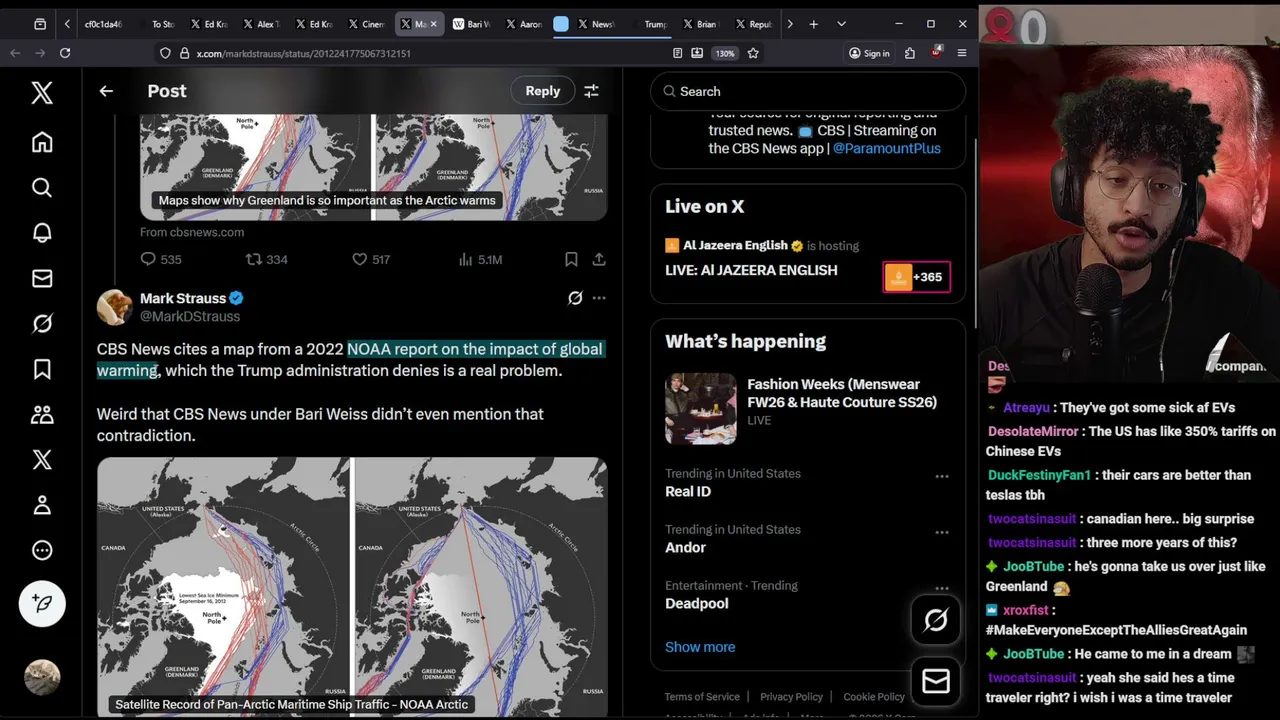Open Fashion Weeks live event

(x=808, y=409)
